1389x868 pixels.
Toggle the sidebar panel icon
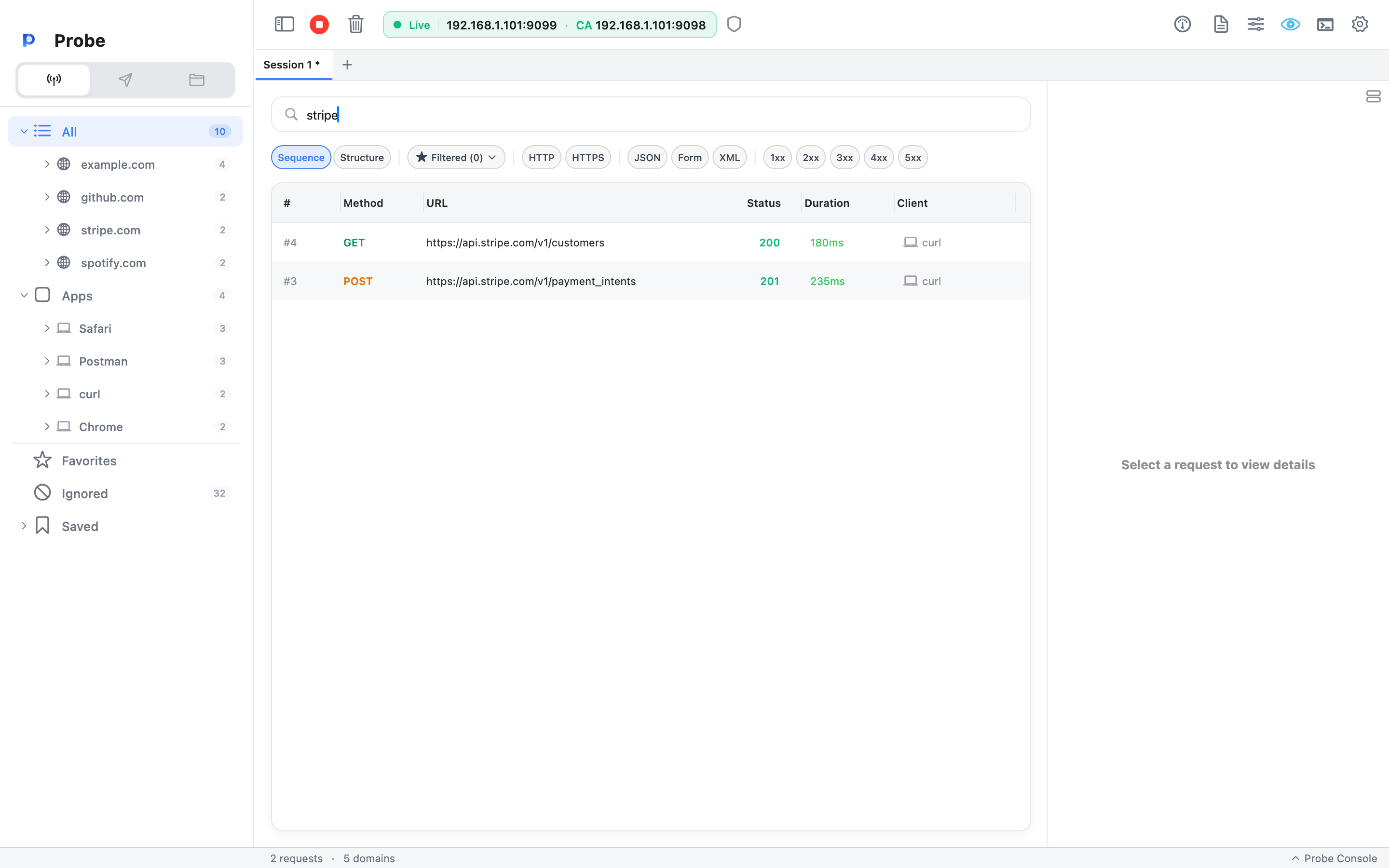[284, 24]
